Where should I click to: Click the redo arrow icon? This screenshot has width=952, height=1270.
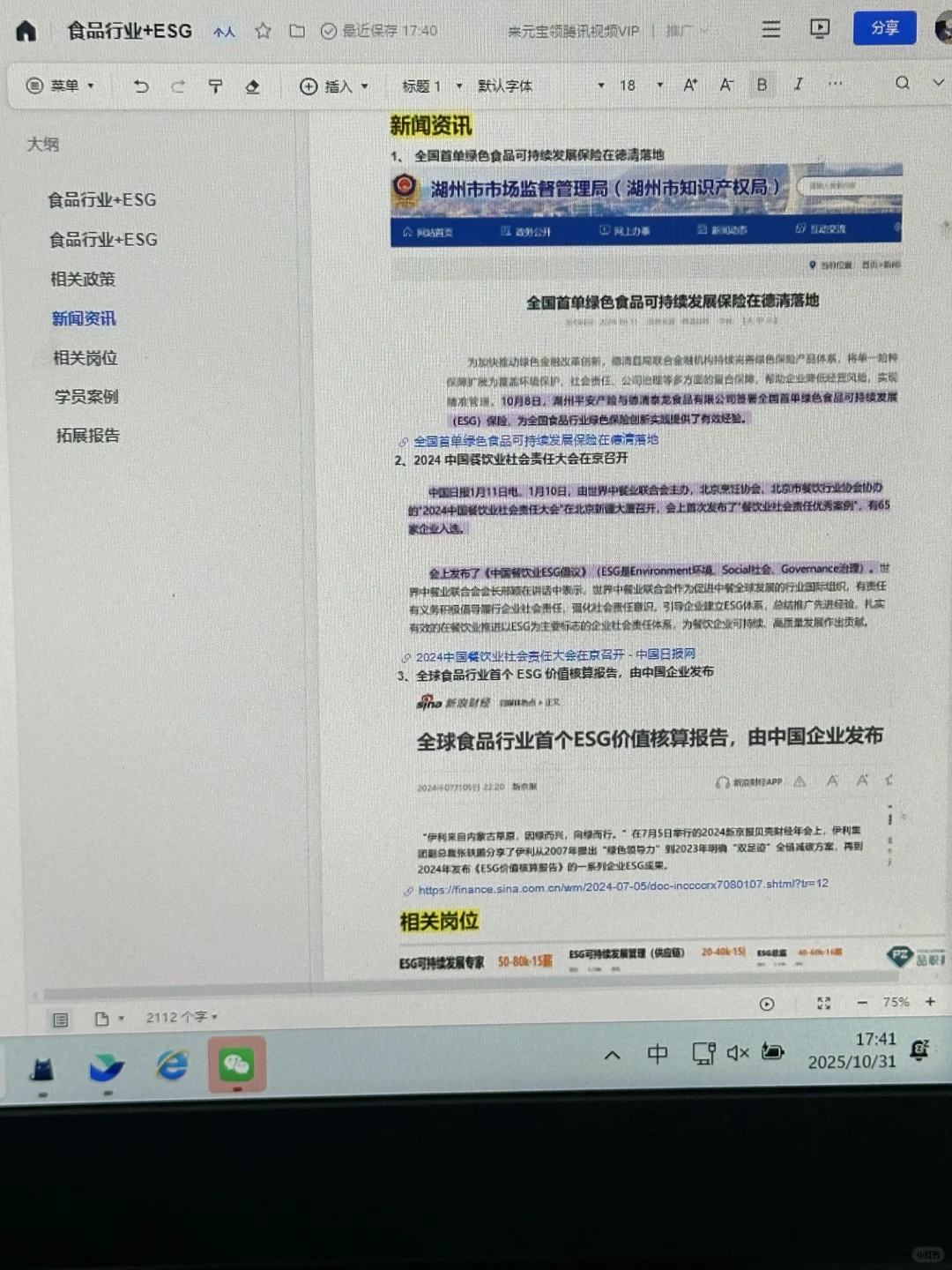tap(178, 86)
